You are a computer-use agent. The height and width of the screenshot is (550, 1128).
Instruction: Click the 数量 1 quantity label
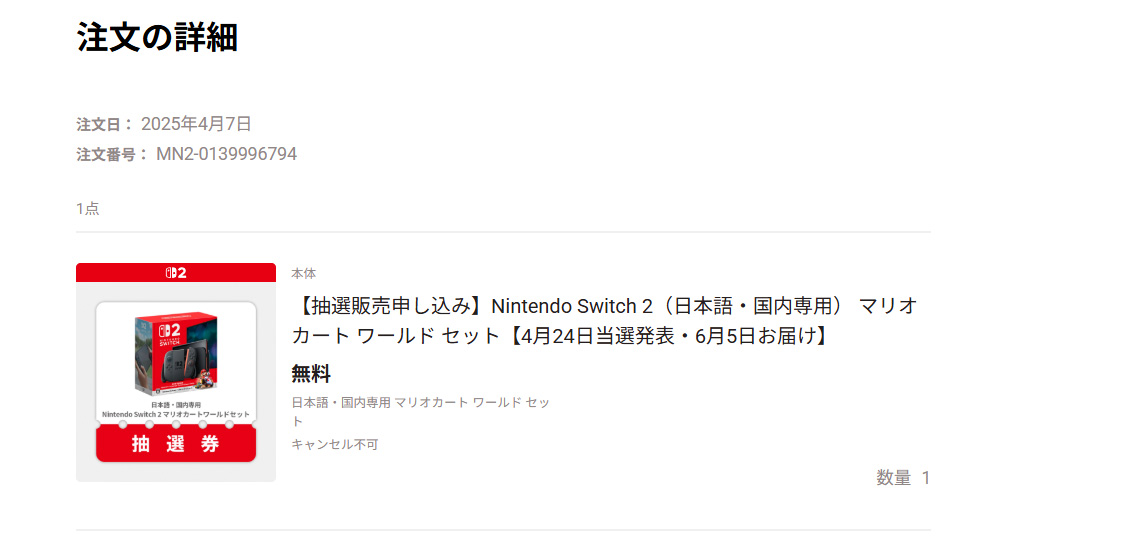pos(903,477)
